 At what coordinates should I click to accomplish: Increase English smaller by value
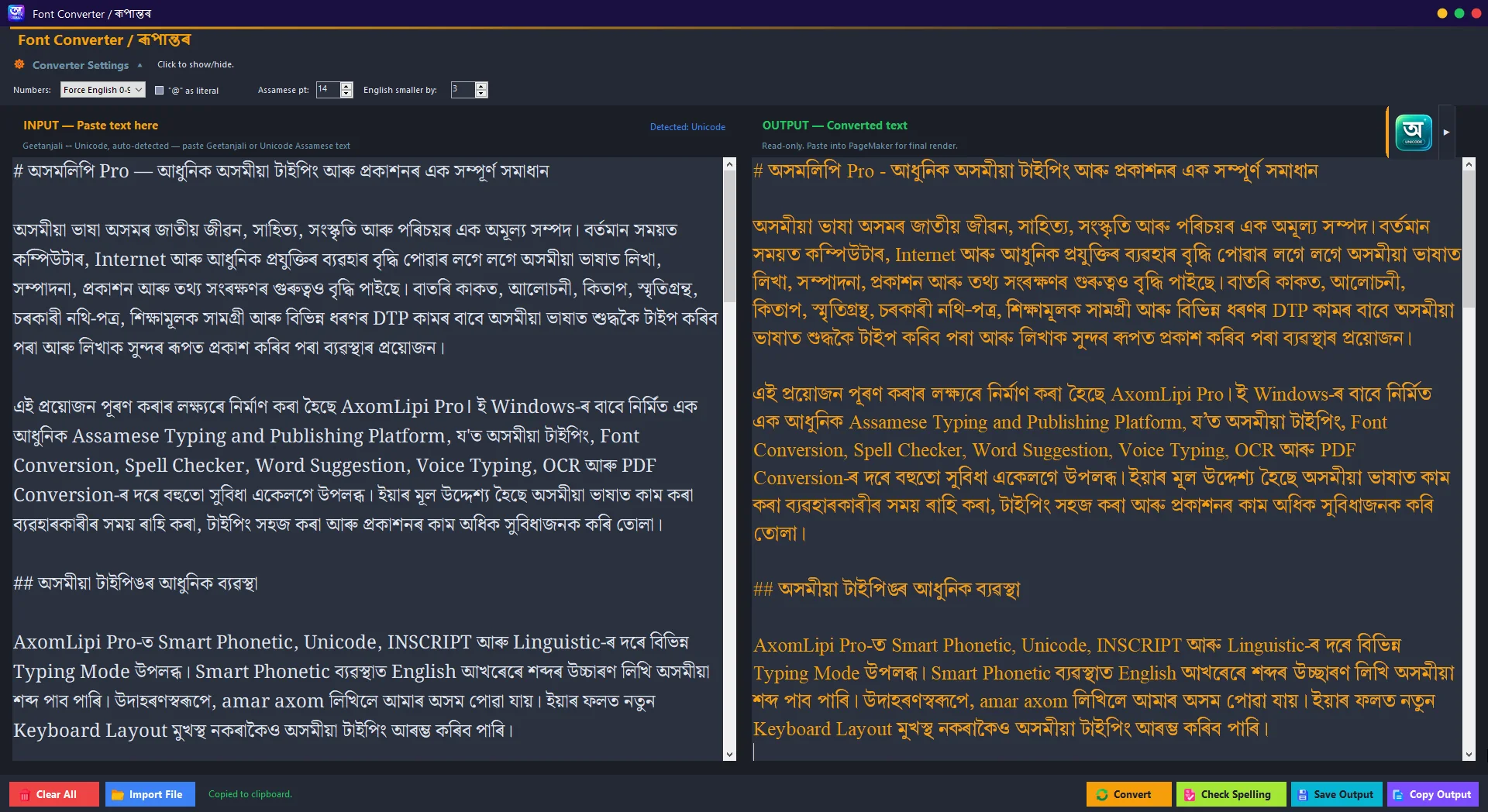(x=481, y=86)
